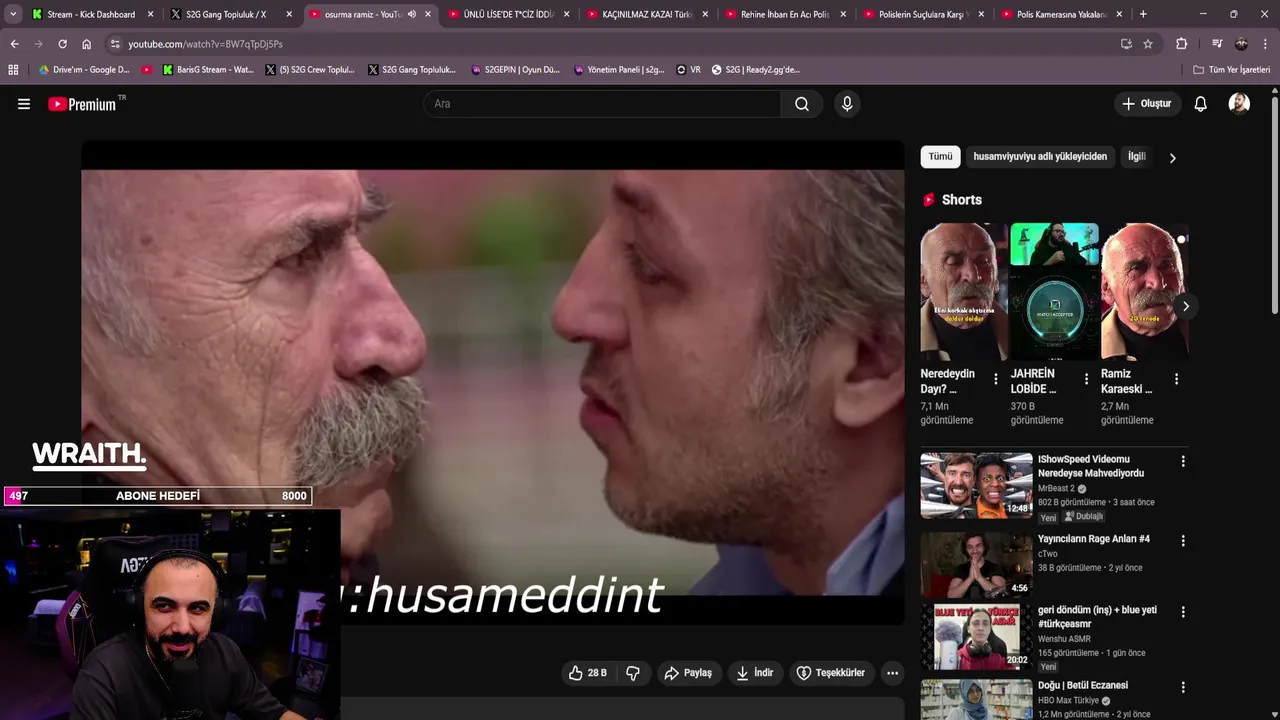Open the Drive'ım - Google D... bookmark
This screenshot has height=720, width=1280.
coord(83,70)
